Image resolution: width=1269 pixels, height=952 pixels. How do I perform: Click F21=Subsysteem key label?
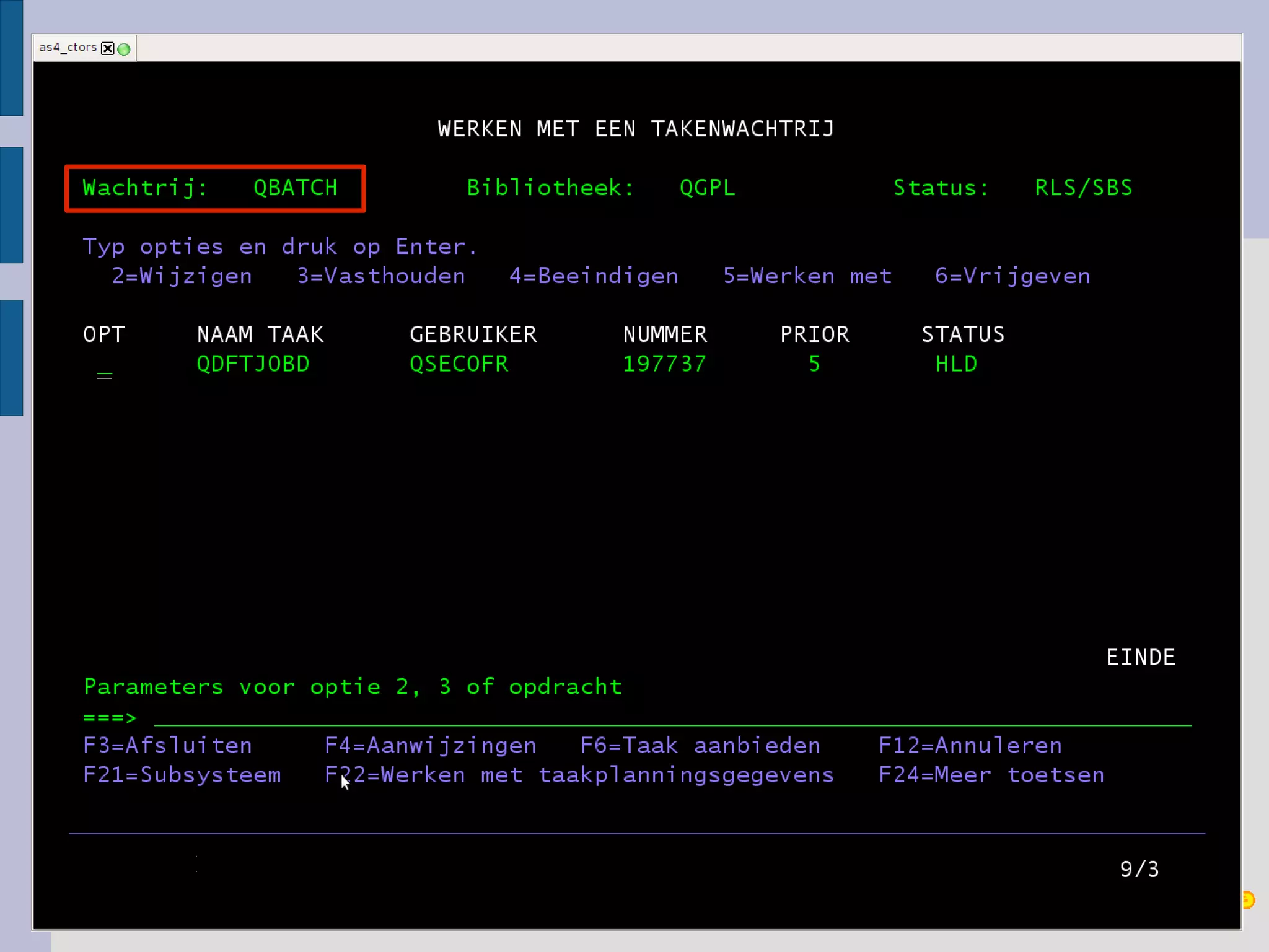pyautogui.click(x=182, y=775)
